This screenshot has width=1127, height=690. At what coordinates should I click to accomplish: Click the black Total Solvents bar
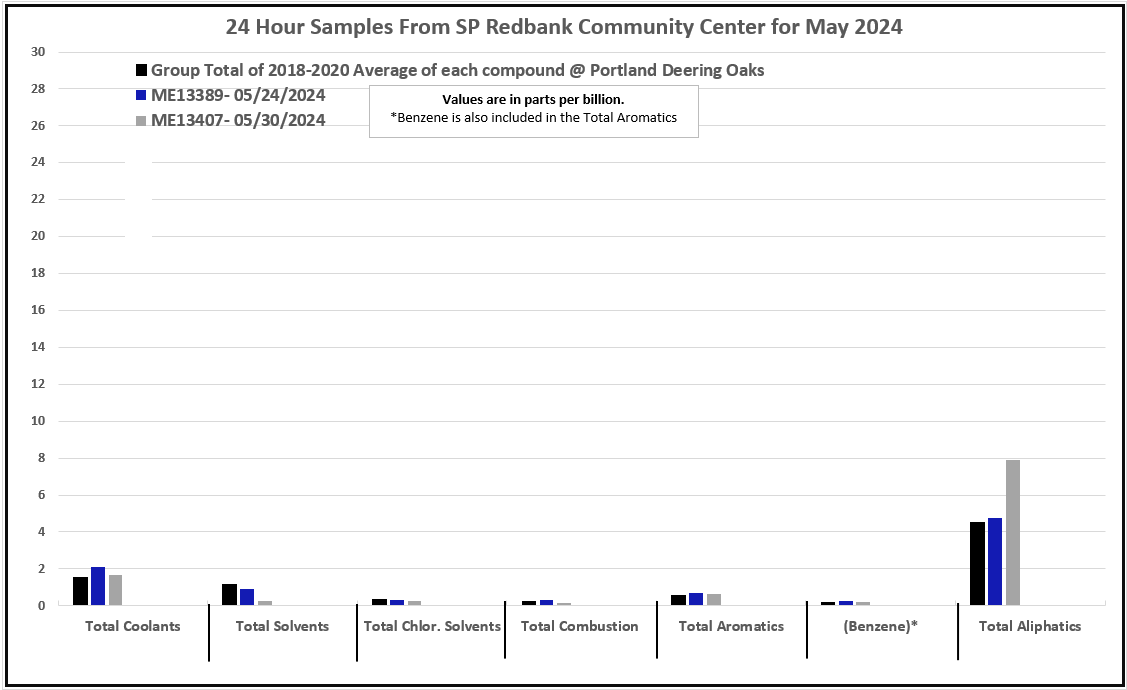(229, 595)
